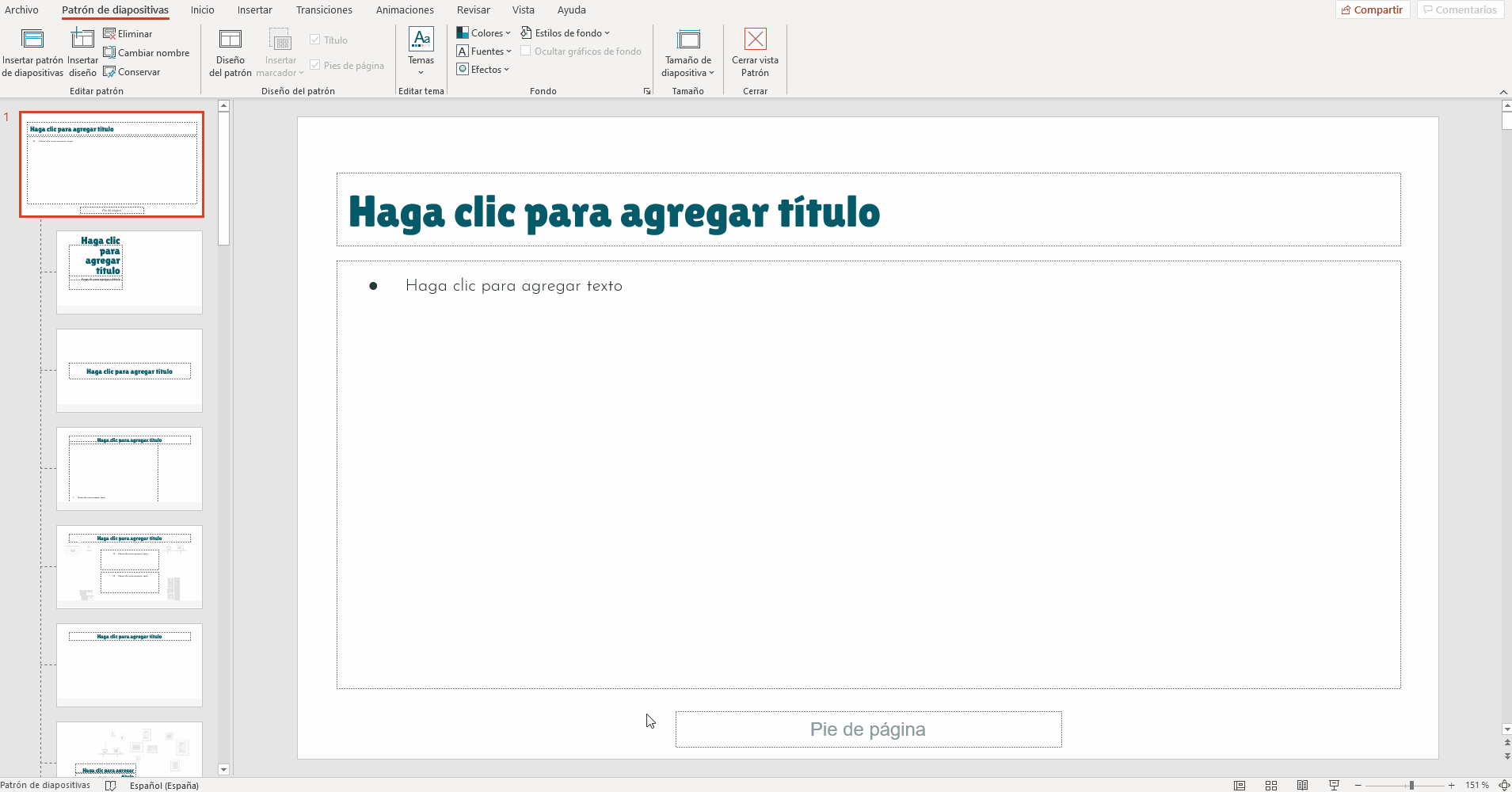Click Cerrar vista Patrón

[x=756, y=52]
